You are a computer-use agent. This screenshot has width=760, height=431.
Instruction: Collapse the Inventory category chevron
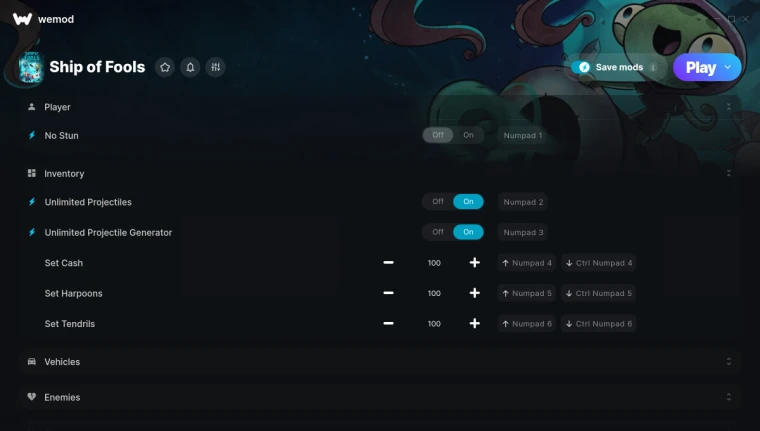(x=728, y=173)
